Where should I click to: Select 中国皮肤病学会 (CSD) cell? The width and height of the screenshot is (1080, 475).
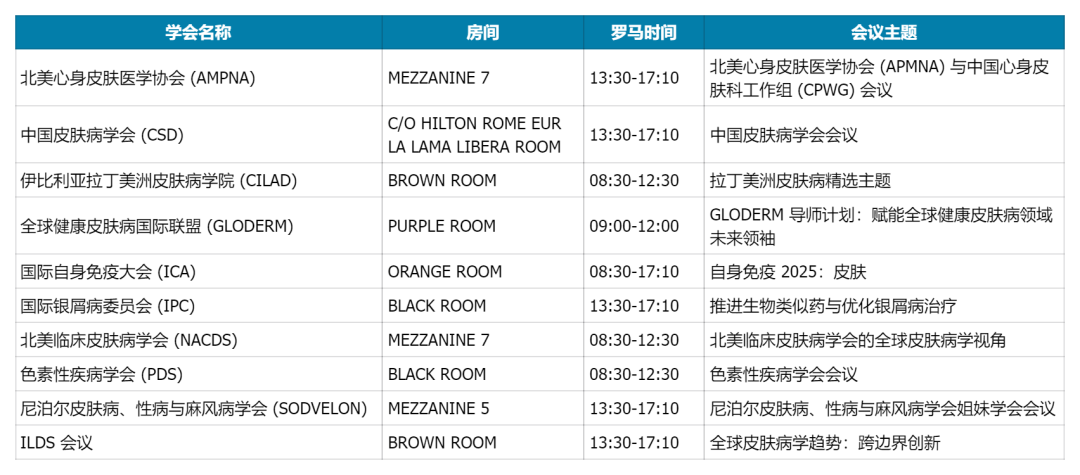click(x=198, y=135)
